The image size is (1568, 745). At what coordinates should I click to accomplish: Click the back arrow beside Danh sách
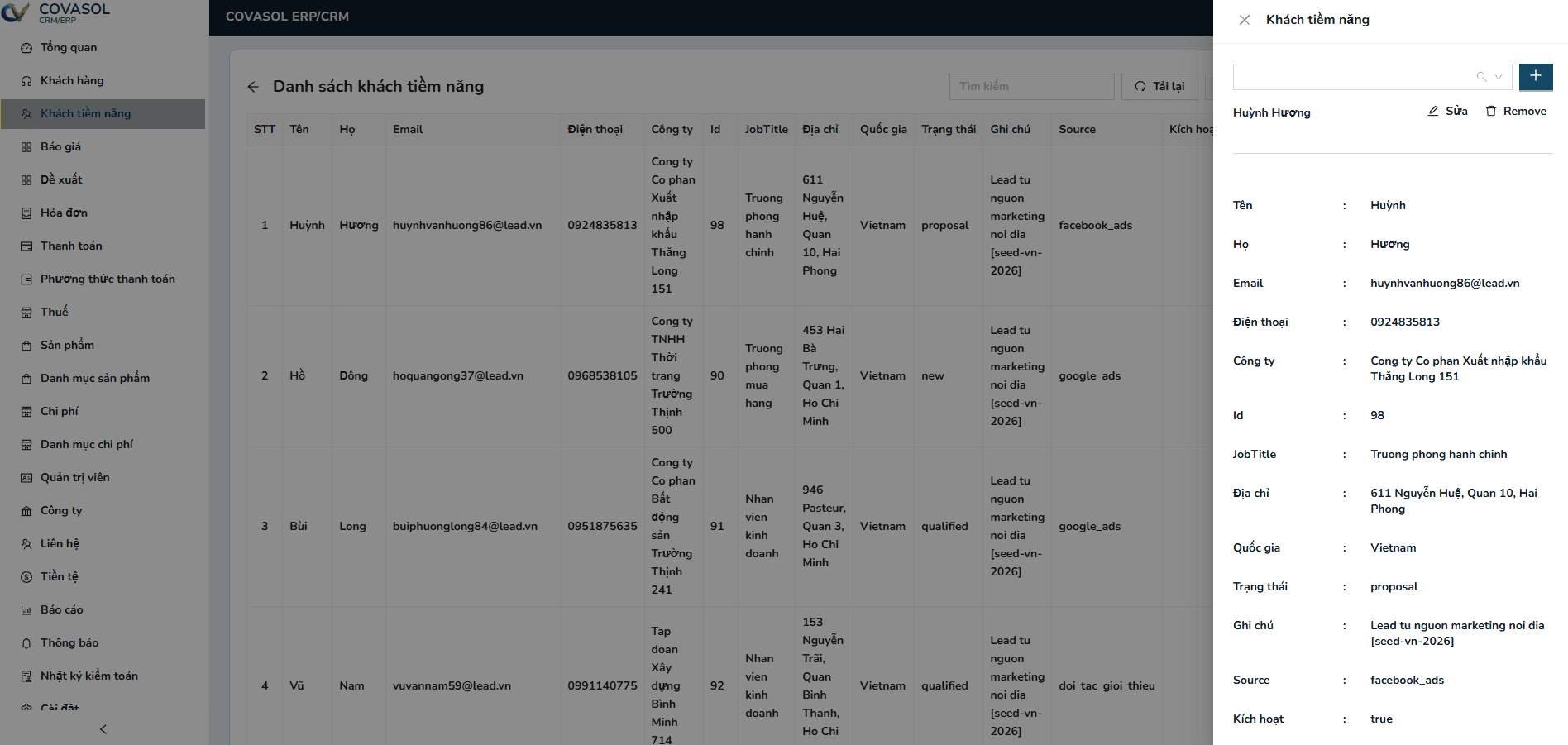point(253,86)
